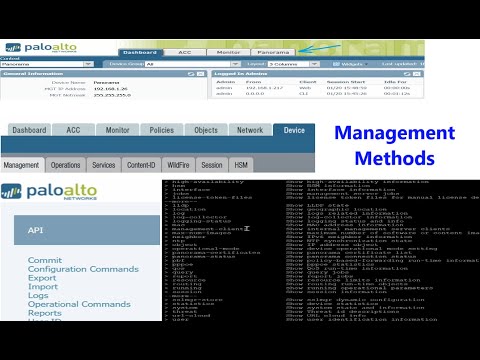Click the Palo Alto Networks logo in the Panorama header

[41, 47]
